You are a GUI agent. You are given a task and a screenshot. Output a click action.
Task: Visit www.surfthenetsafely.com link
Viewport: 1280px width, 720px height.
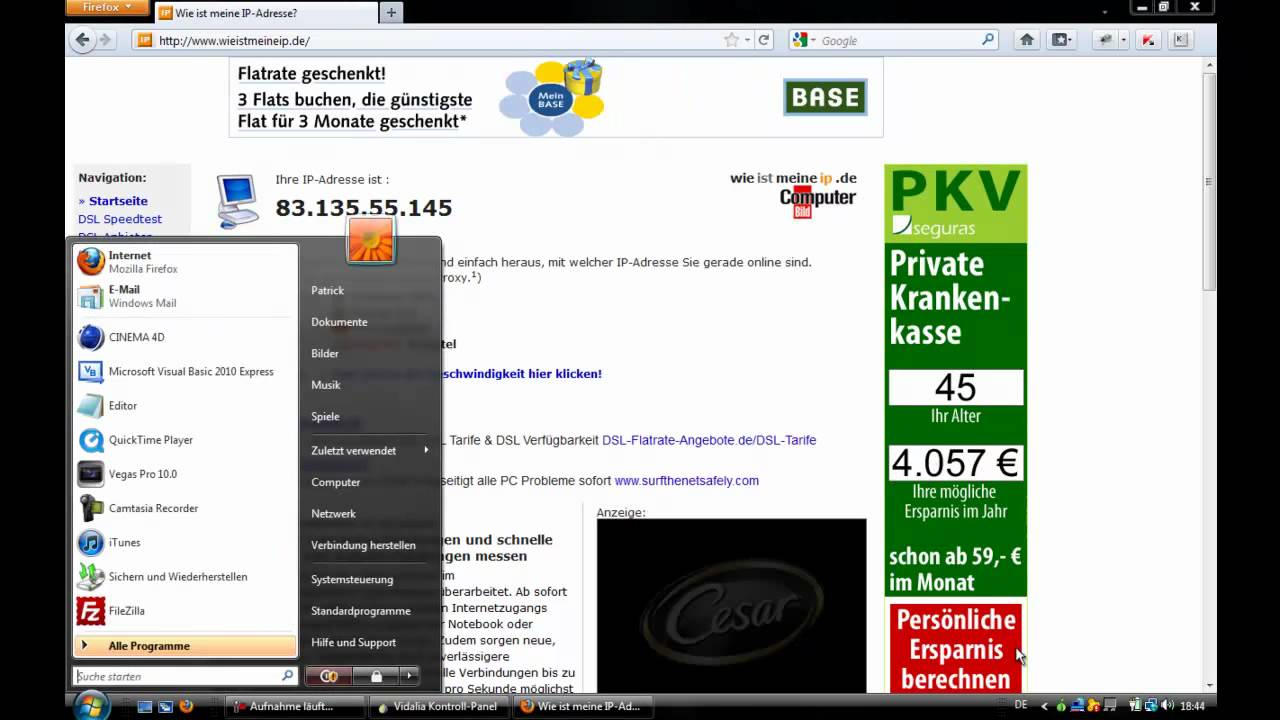coord(686,481)
